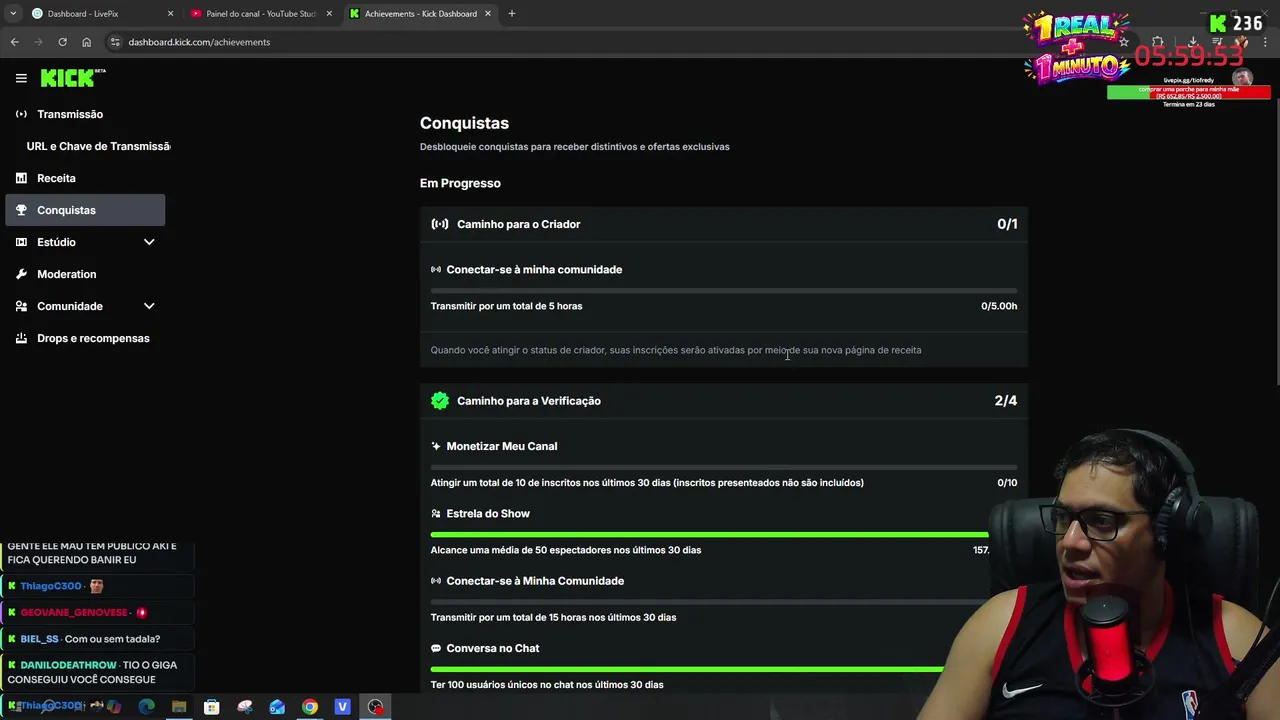Switch to the Dashboard - LivePix tab
Image resolution: width=1280 pixels, height=720 pixels.
(101, 14)
